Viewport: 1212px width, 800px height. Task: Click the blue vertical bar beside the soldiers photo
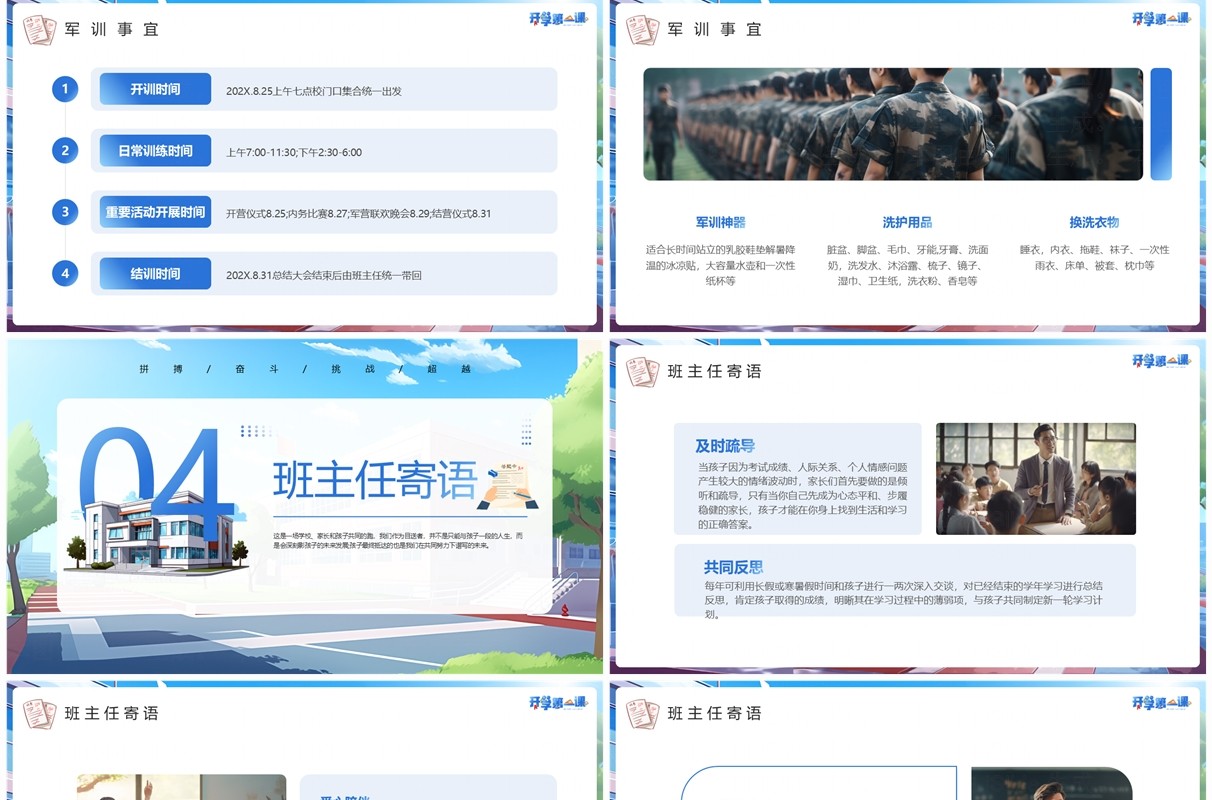[1161, 124]
